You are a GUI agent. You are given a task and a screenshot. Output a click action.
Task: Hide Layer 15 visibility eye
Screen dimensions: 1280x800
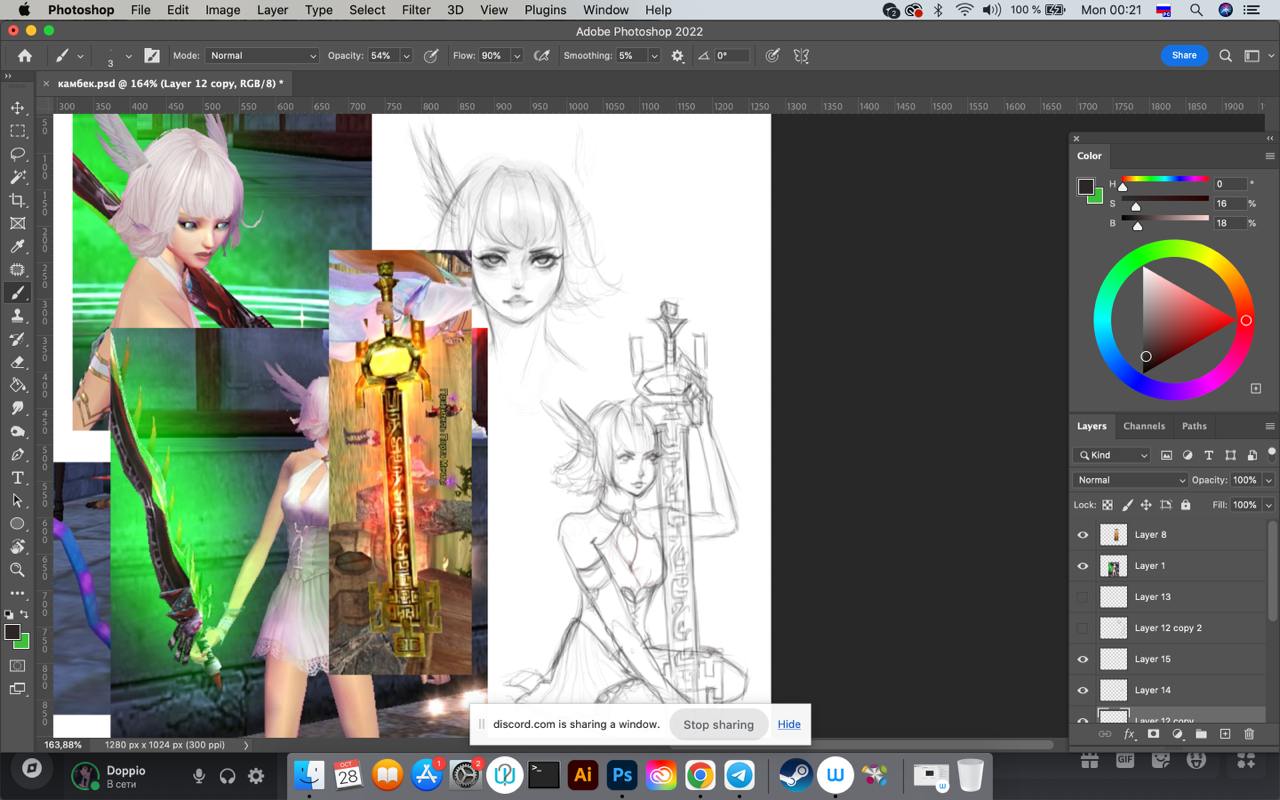(x=1082, y=659)
